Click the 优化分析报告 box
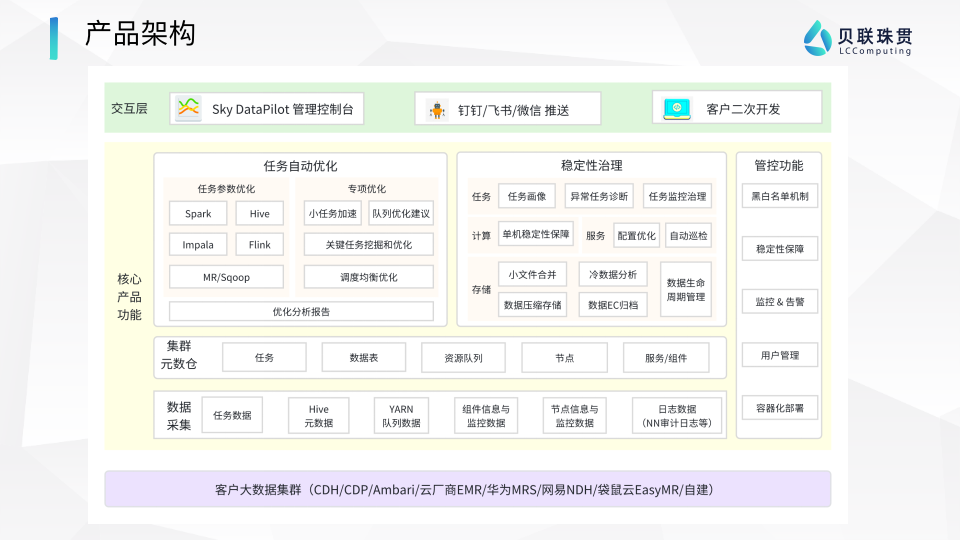This screenshot has width=960, height=540. pyautogui.click(x=301, y=311)
